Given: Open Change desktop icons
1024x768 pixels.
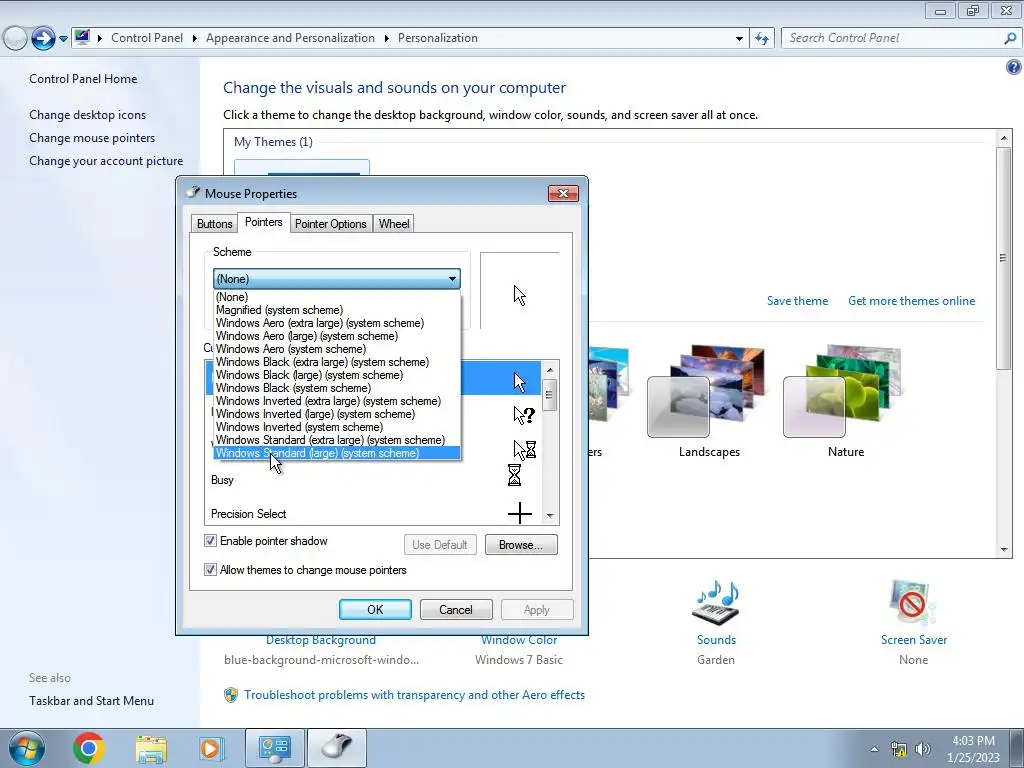Looking at the screenshot, I should (x=88, y=115).
